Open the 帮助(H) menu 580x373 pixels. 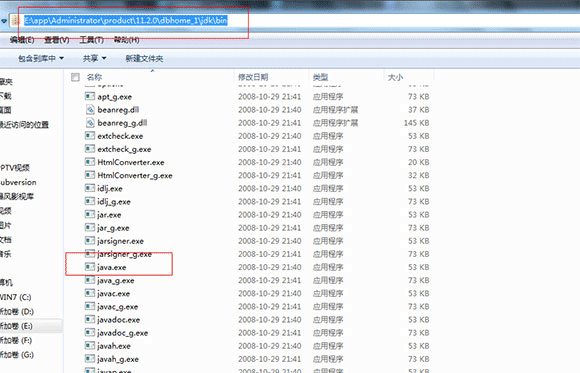(126, 40)
